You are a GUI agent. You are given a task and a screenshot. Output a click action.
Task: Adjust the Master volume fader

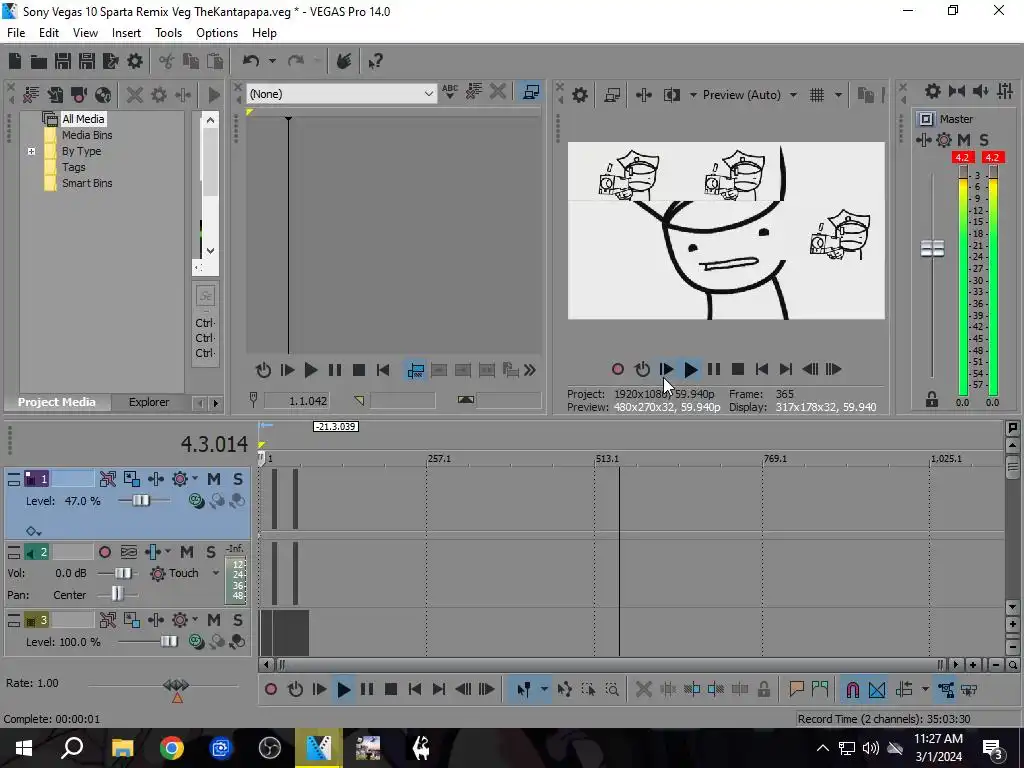point(932,248)
